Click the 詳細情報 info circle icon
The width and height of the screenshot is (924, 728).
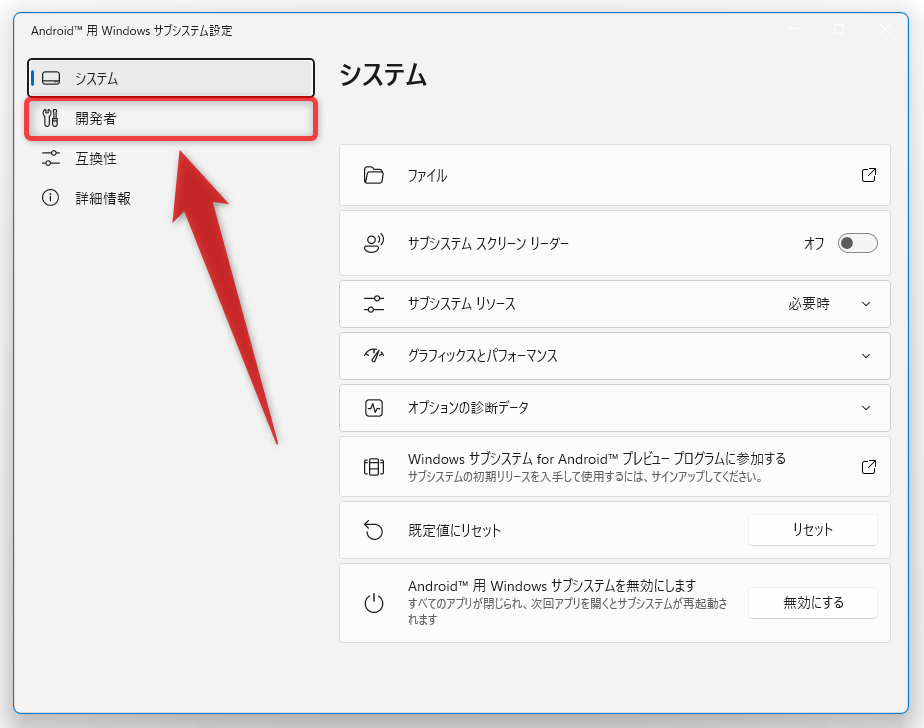(x=51, y=198)
